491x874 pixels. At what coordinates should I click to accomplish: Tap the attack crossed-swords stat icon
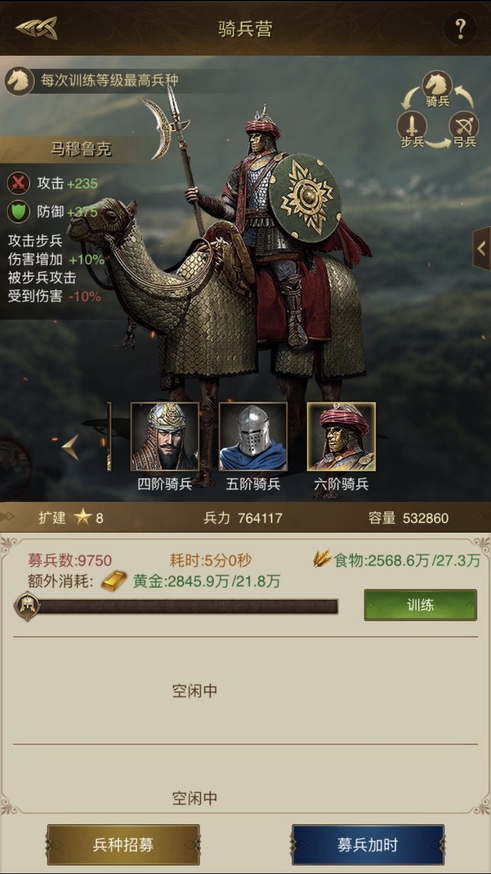18,183
